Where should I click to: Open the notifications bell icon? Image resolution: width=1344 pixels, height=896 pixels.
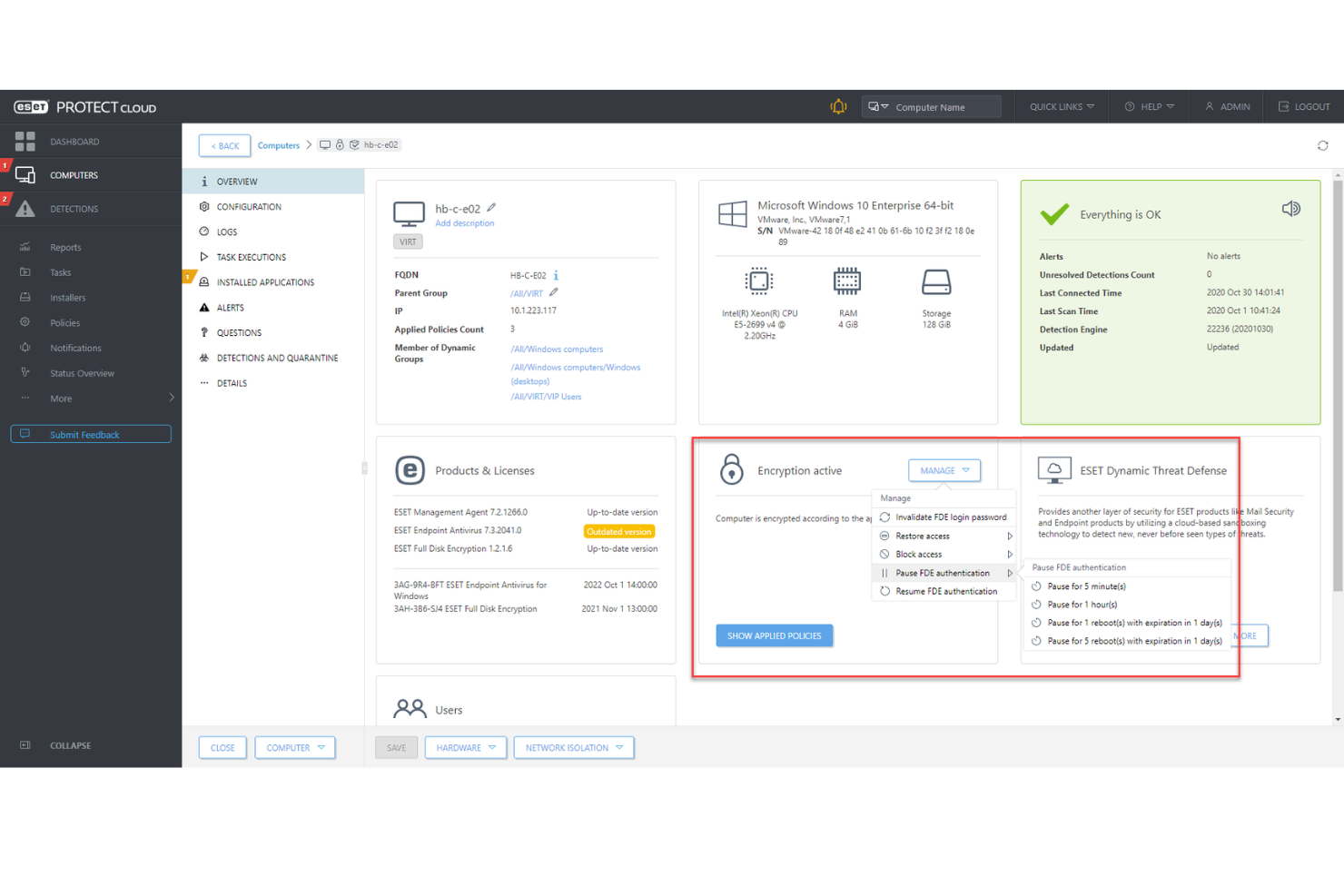coord(837,106)
